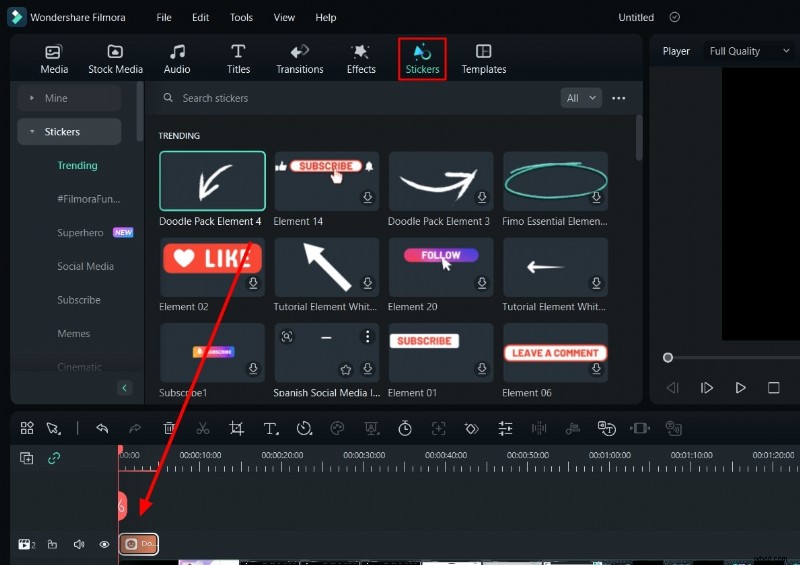The width and height of the screenshot is (800, 565).
Task: Open the adjust sliders tool
Action: [x=505, y=428]
